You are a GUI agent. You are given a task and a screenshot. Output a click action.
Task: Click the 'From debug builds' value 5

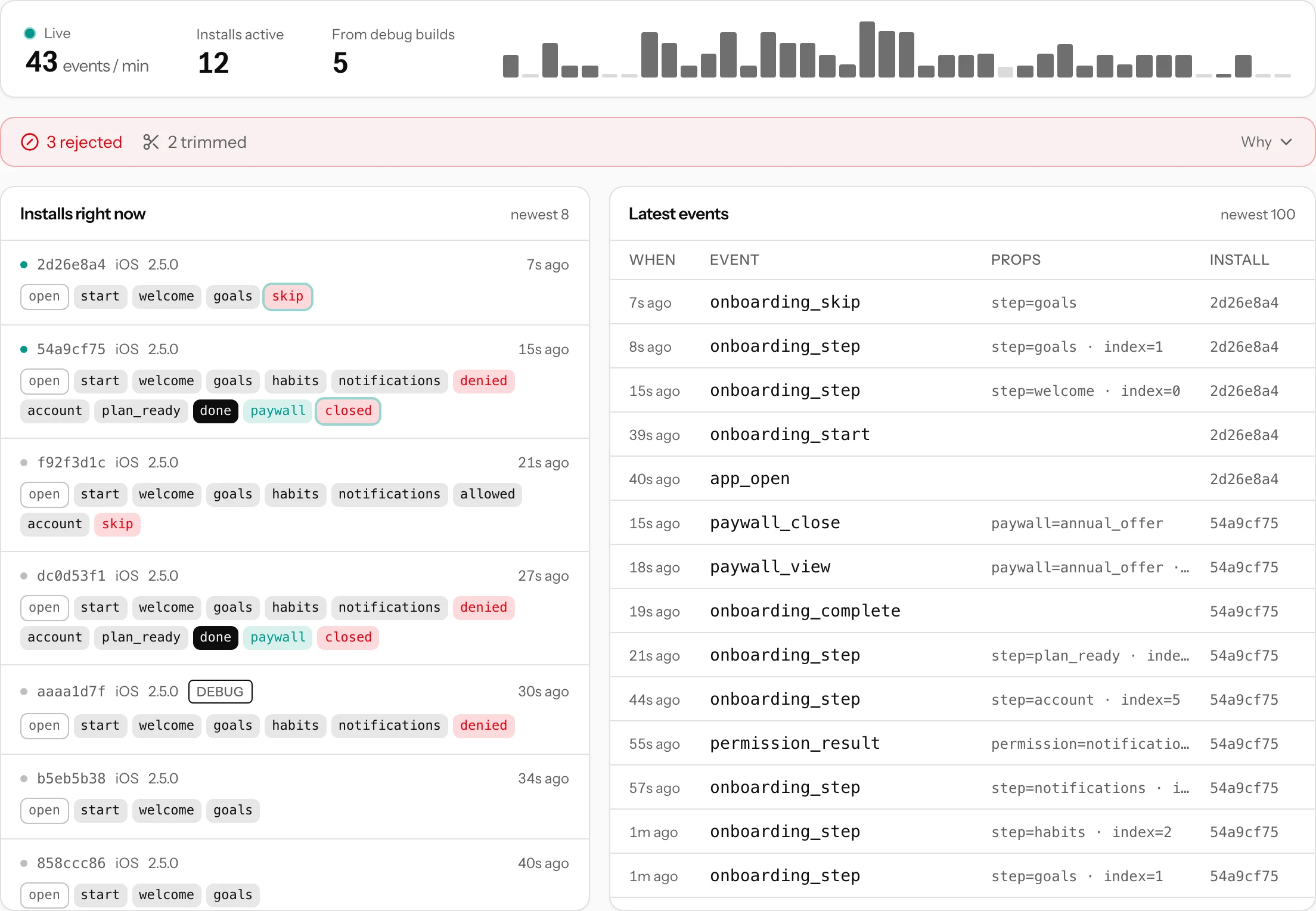coord(340,63)
